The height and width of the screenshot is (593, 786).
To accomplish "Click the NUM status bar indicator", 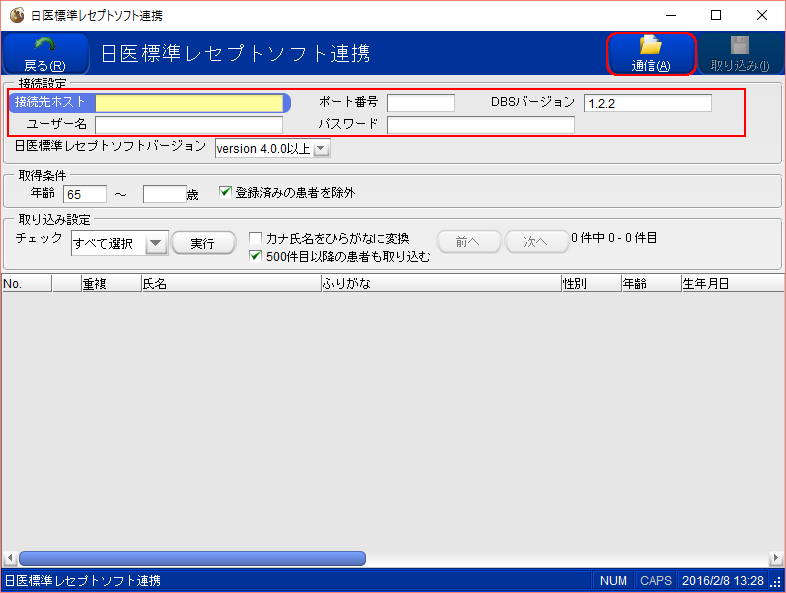I will pos(613,580).
